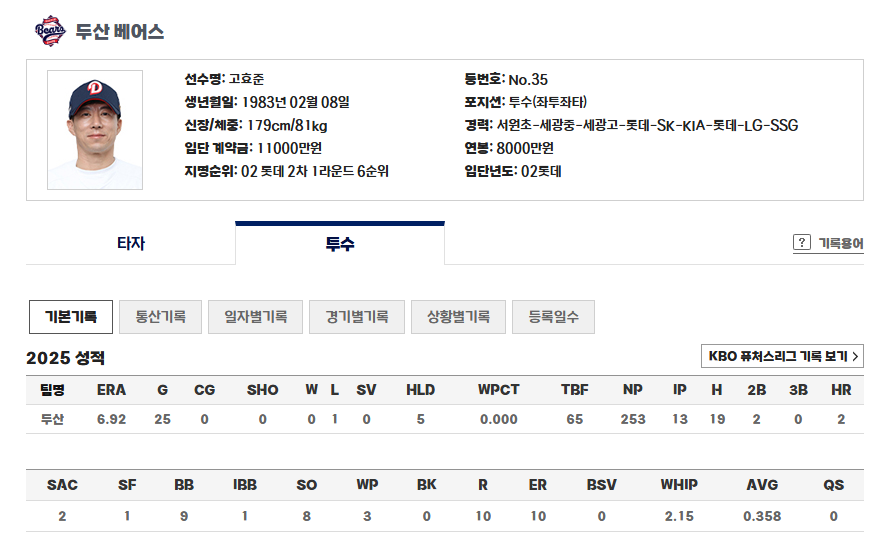The image size is (879, 537).
Task: Open the 통산기록 section
Action: 160,317
